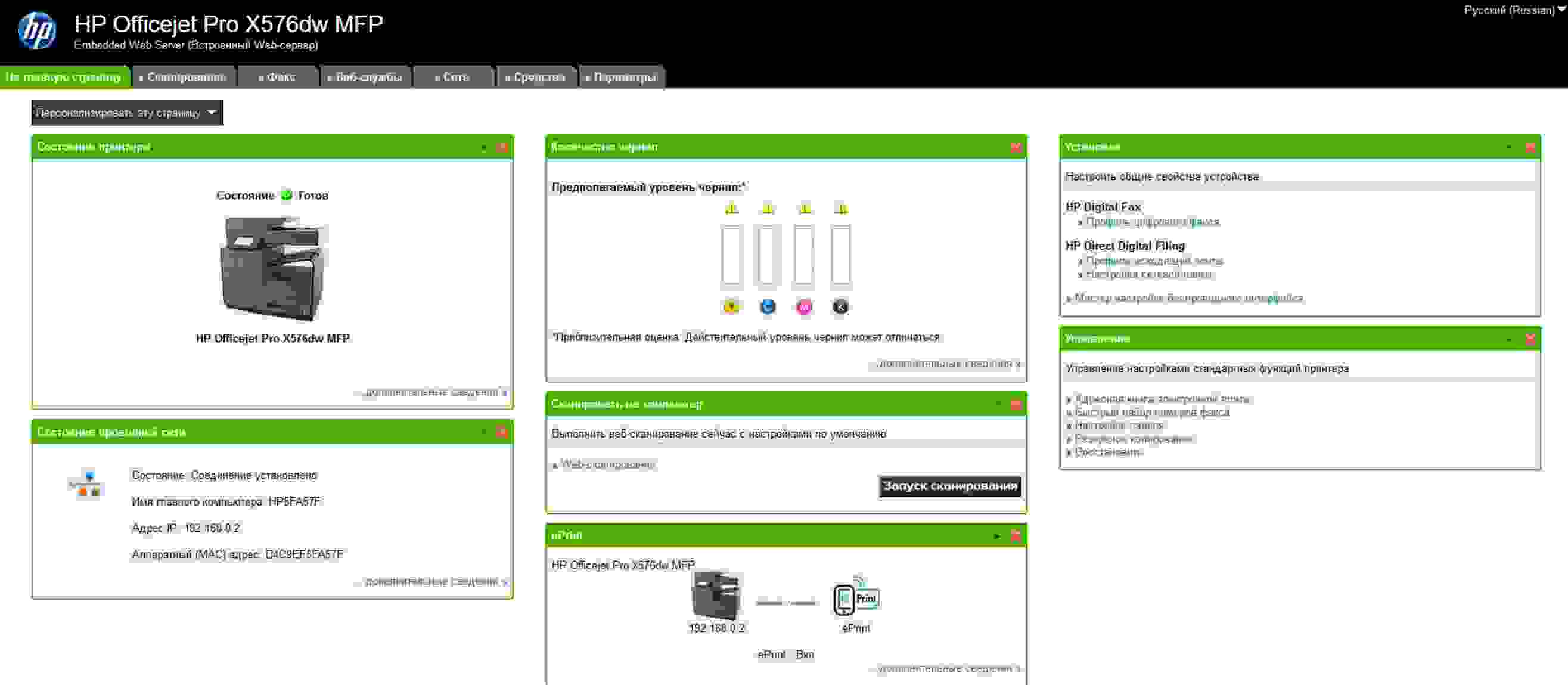Click the warning icon above the magenta ink gauge

pos(805,209)
